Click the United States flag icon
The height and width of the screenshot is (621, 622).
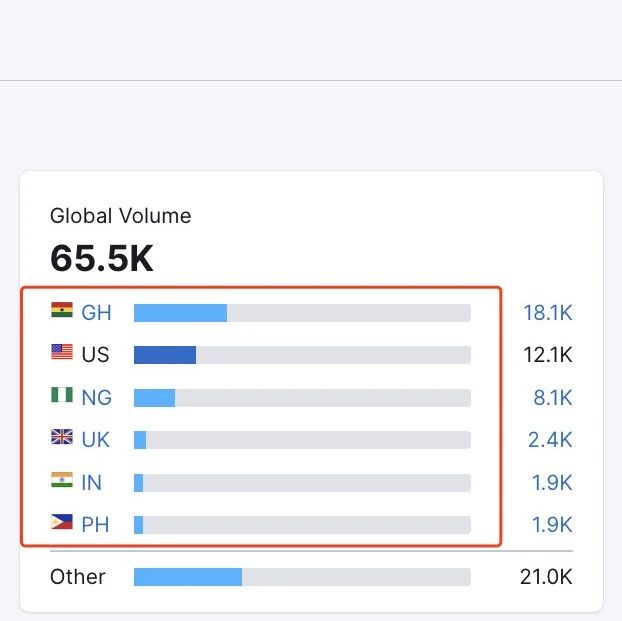click(x=62, y=353)
